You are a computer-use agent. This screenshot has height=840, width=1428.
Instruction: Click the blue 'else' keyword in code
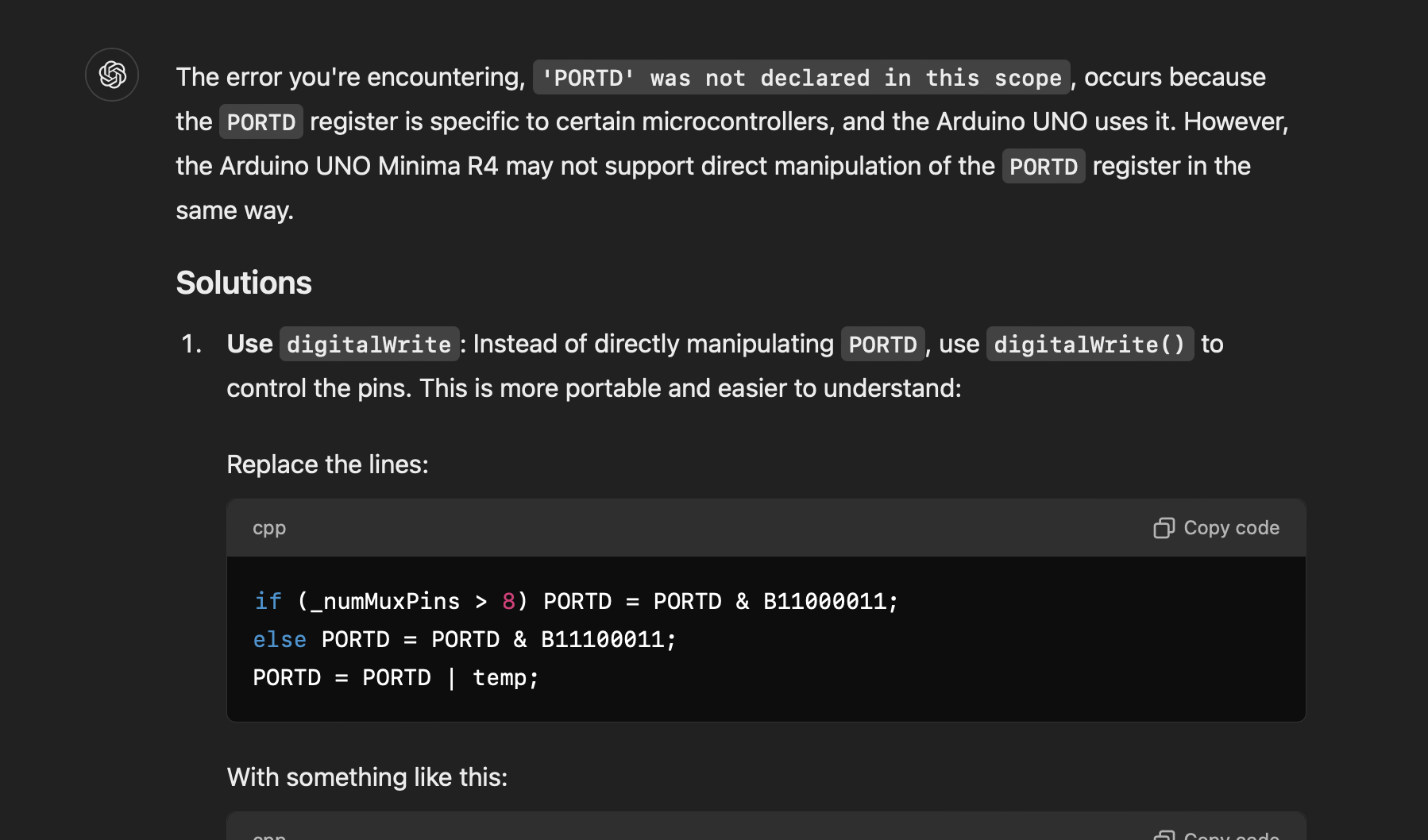point(280,640)
